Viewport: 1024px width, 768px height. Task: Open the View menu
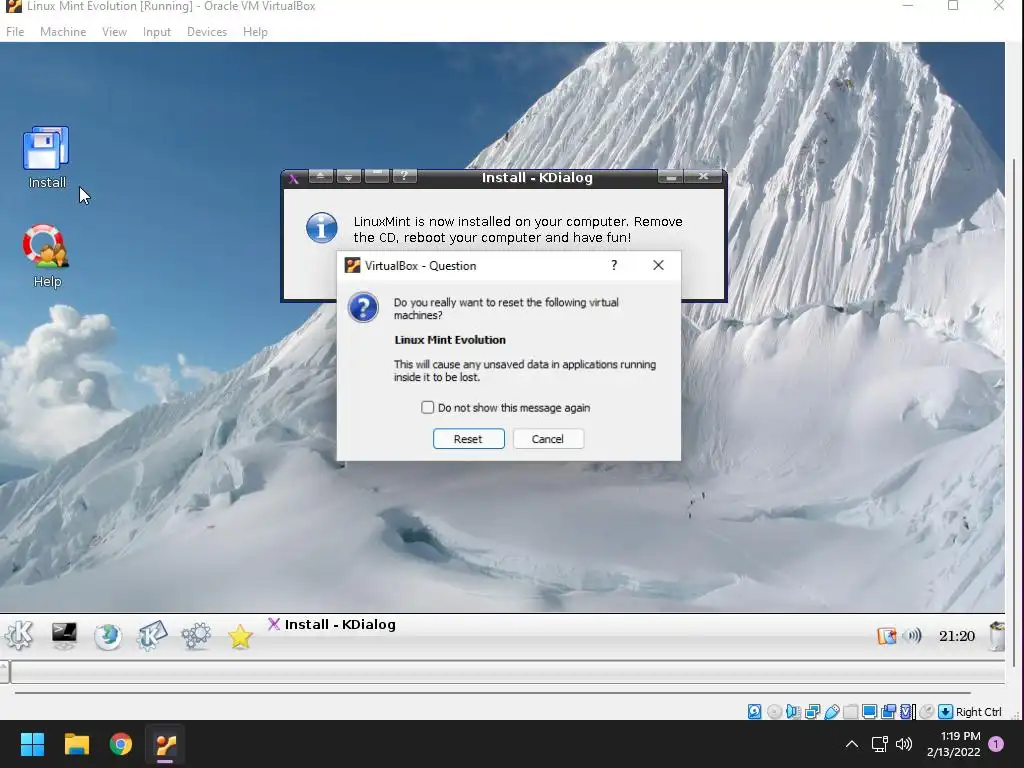click(114, 31)
